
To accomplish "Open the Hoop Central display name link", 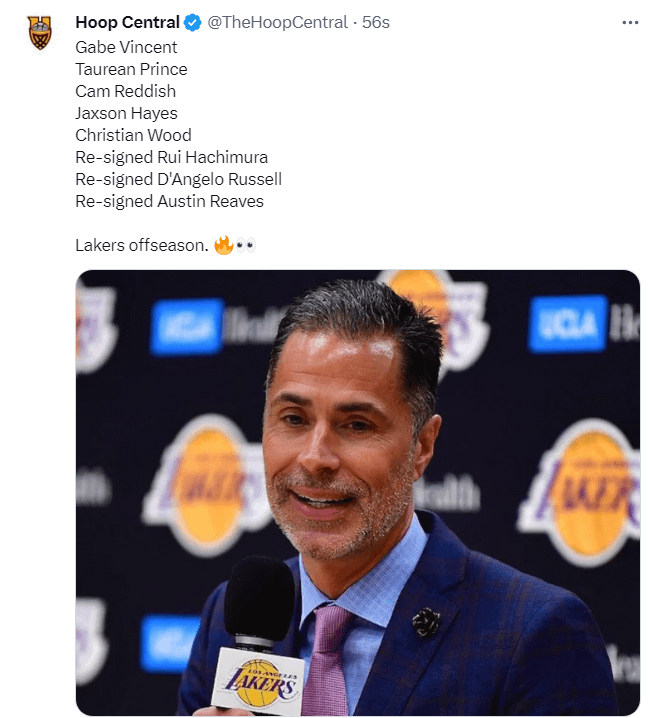I will click(127, 22).
